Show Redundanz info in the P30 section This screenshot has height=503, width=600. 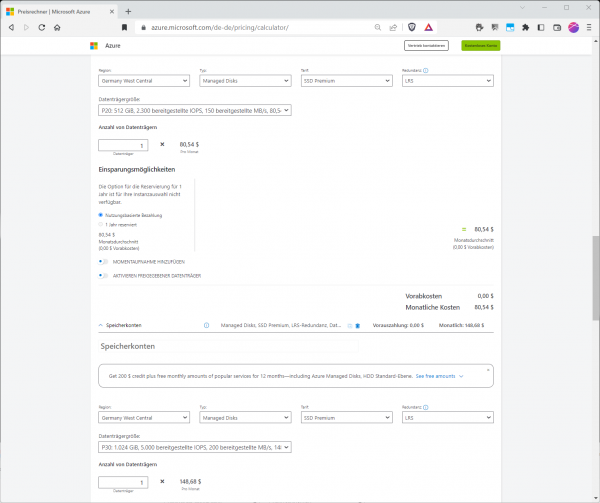point(426,407)
